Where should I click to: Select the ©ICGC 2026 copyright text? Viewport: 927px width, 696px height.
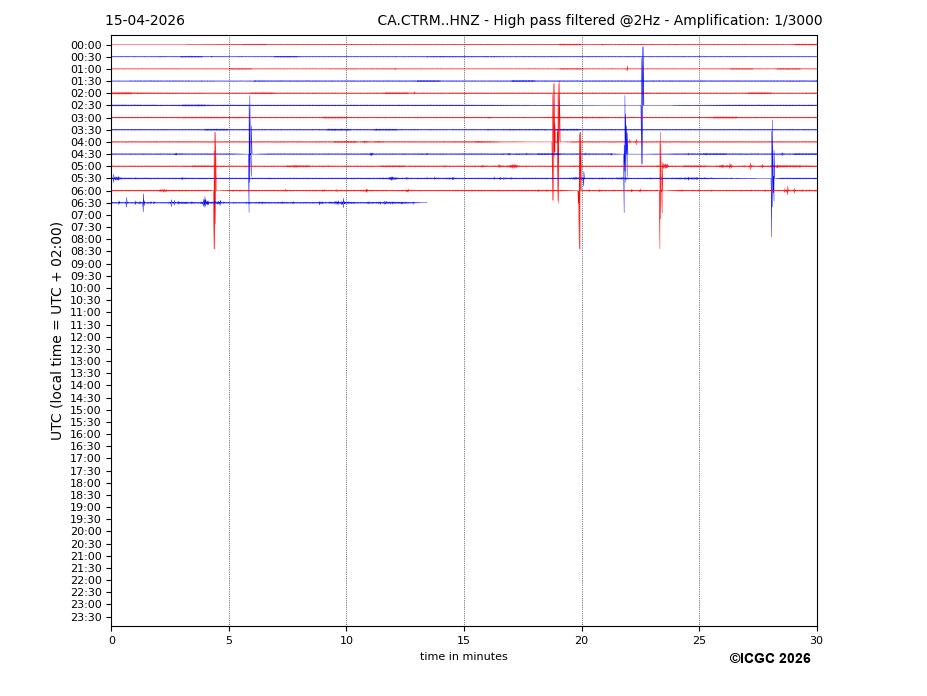click(x=769, y=659)
